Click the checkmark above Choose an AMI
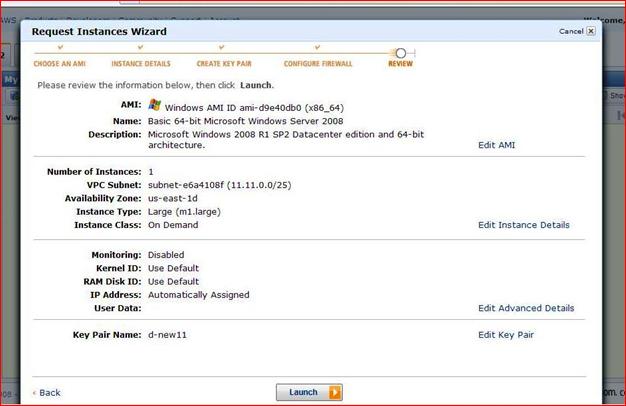 (x=60, y=48)
